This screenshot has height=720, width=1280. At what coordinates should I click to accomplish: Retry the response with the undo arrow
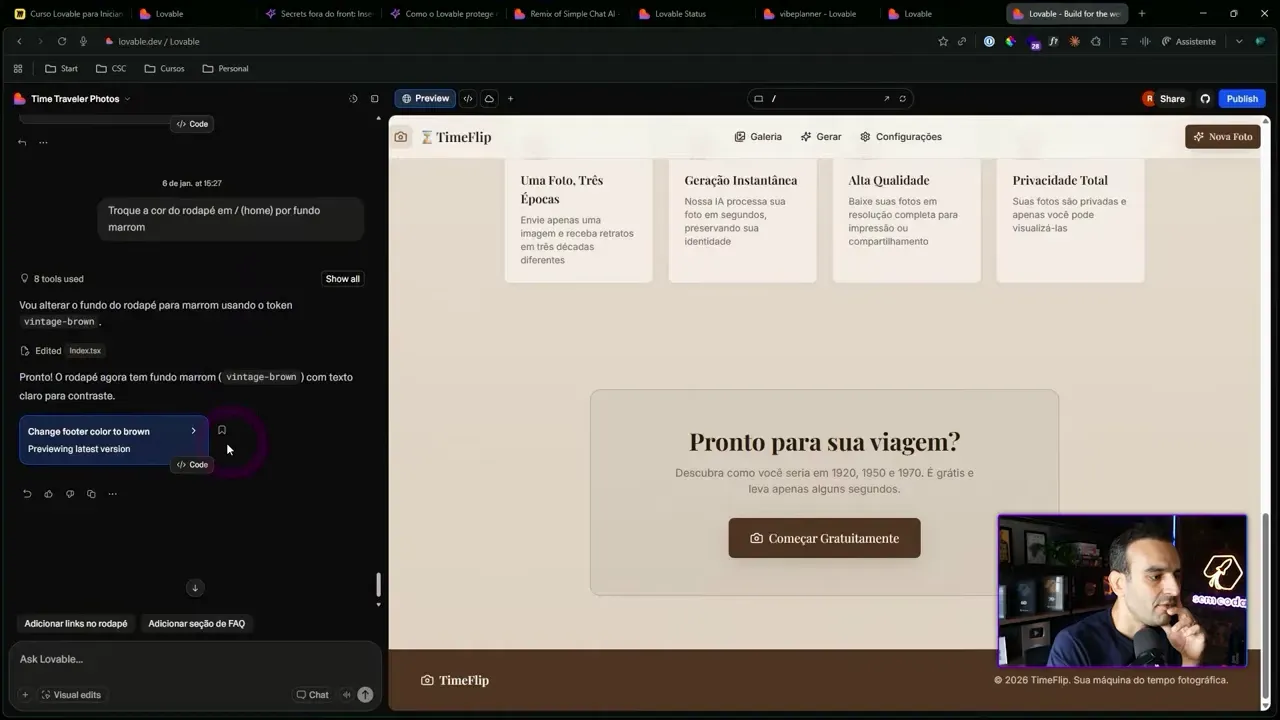click(27, 493)
